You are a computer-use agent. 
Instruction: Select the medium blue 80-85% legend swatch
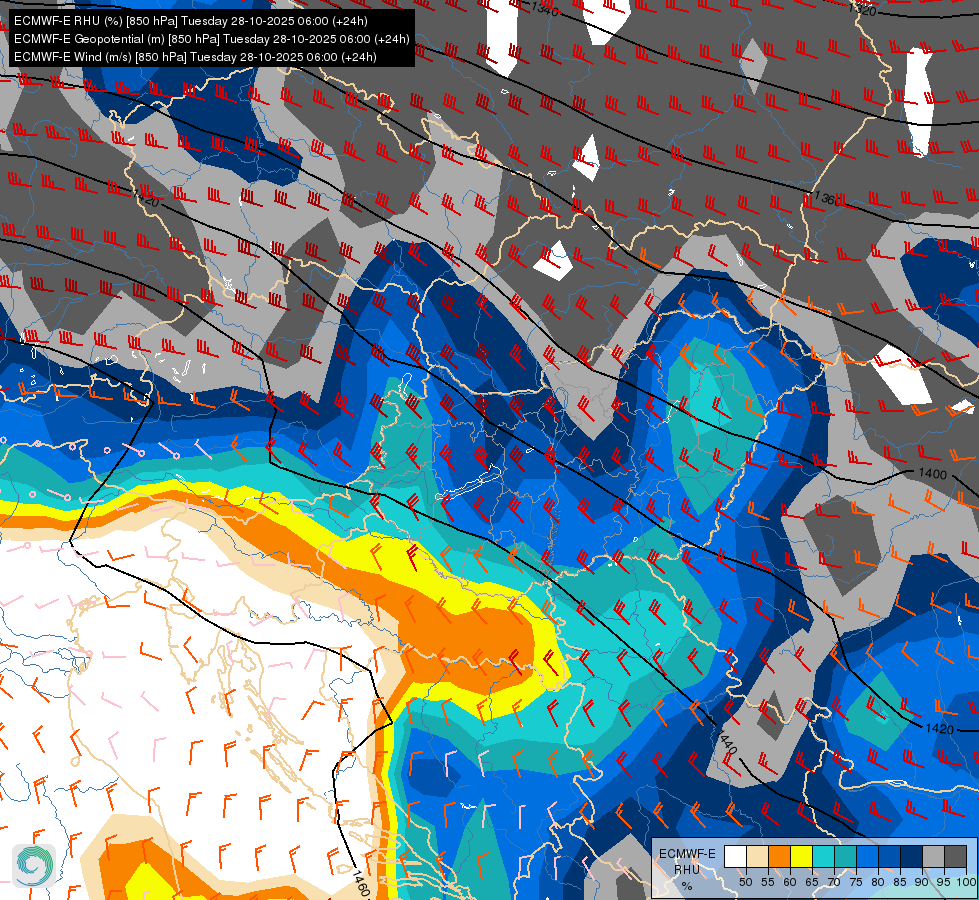click(890, 856)
